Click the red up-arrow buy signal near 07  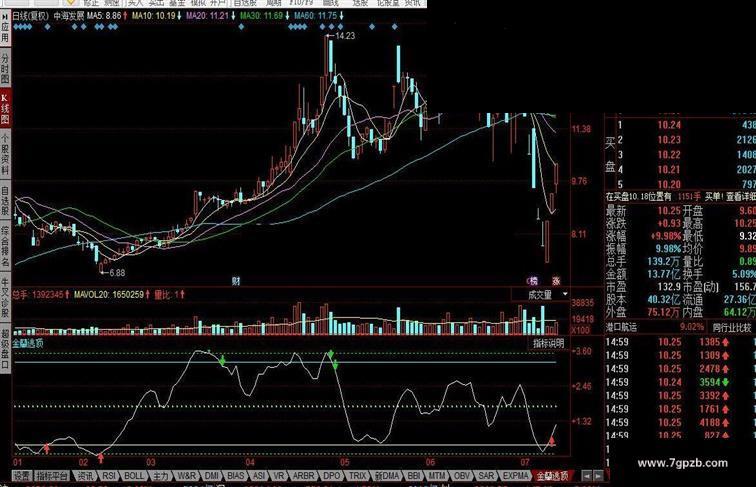[x=552, y=440]
